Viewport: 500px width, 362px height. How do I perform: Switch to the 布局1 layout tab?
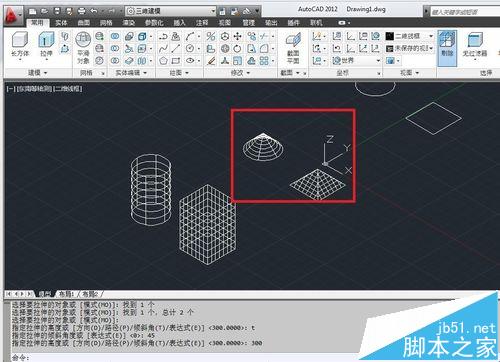pos(66,294)
